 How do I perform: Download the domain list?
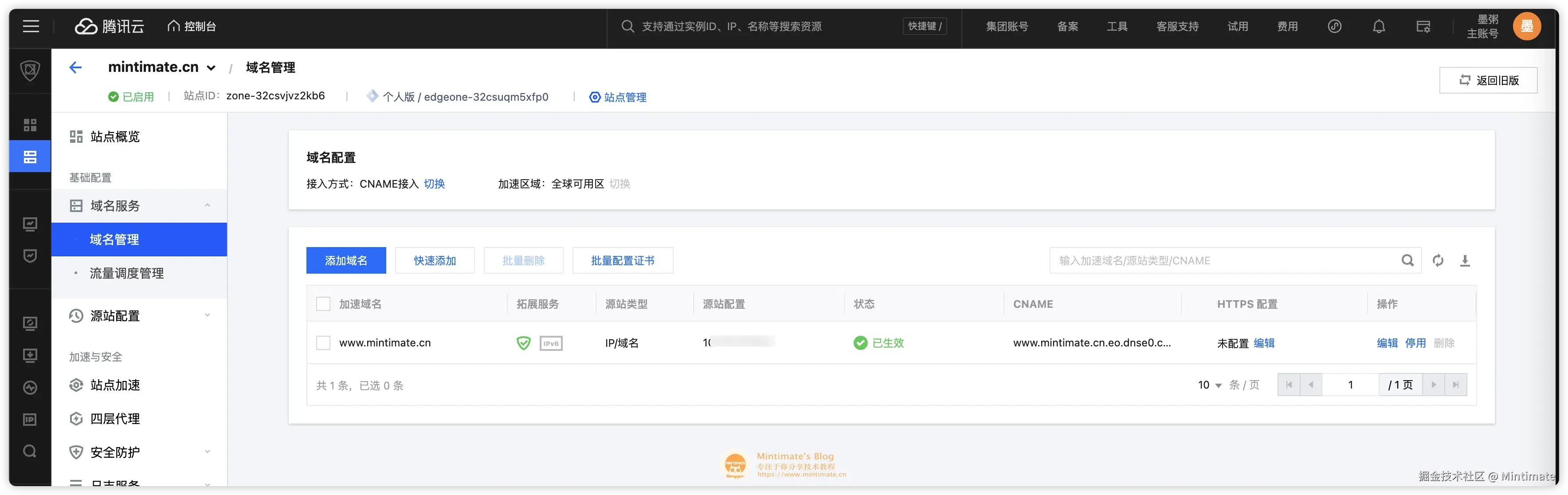tap(1465, 261)
